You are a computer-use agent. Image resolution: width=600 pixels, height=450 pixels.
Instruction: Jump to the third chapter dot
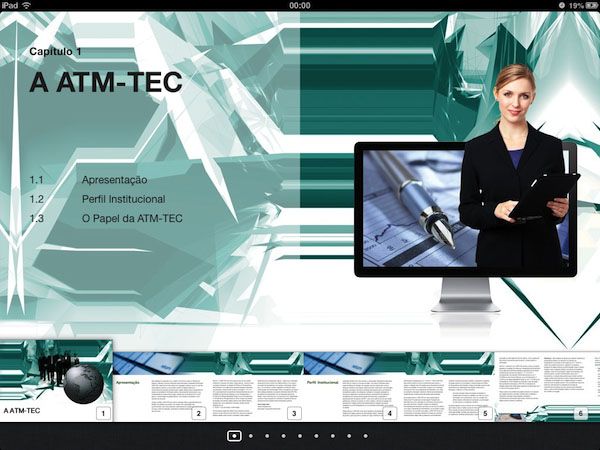tap(267, 436)
